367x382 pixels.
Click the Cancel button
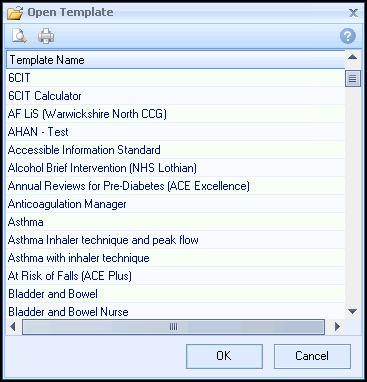(x=312, y=356)
